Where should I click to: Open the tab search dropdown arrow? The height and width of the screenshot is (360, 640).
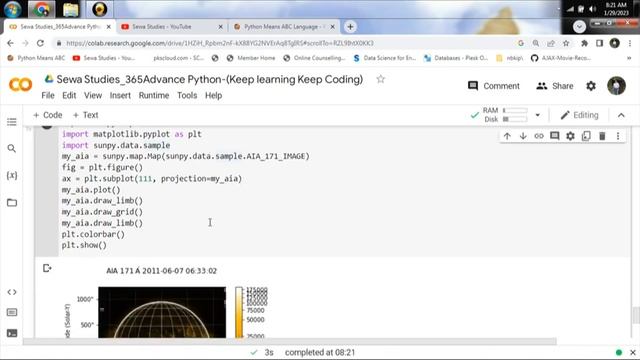[x=579, y=27]
